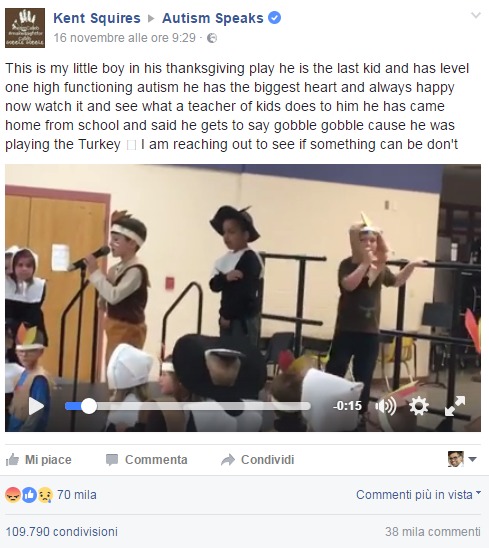Expand the Commenti più in vista dropdown

[x=418, y=495]
